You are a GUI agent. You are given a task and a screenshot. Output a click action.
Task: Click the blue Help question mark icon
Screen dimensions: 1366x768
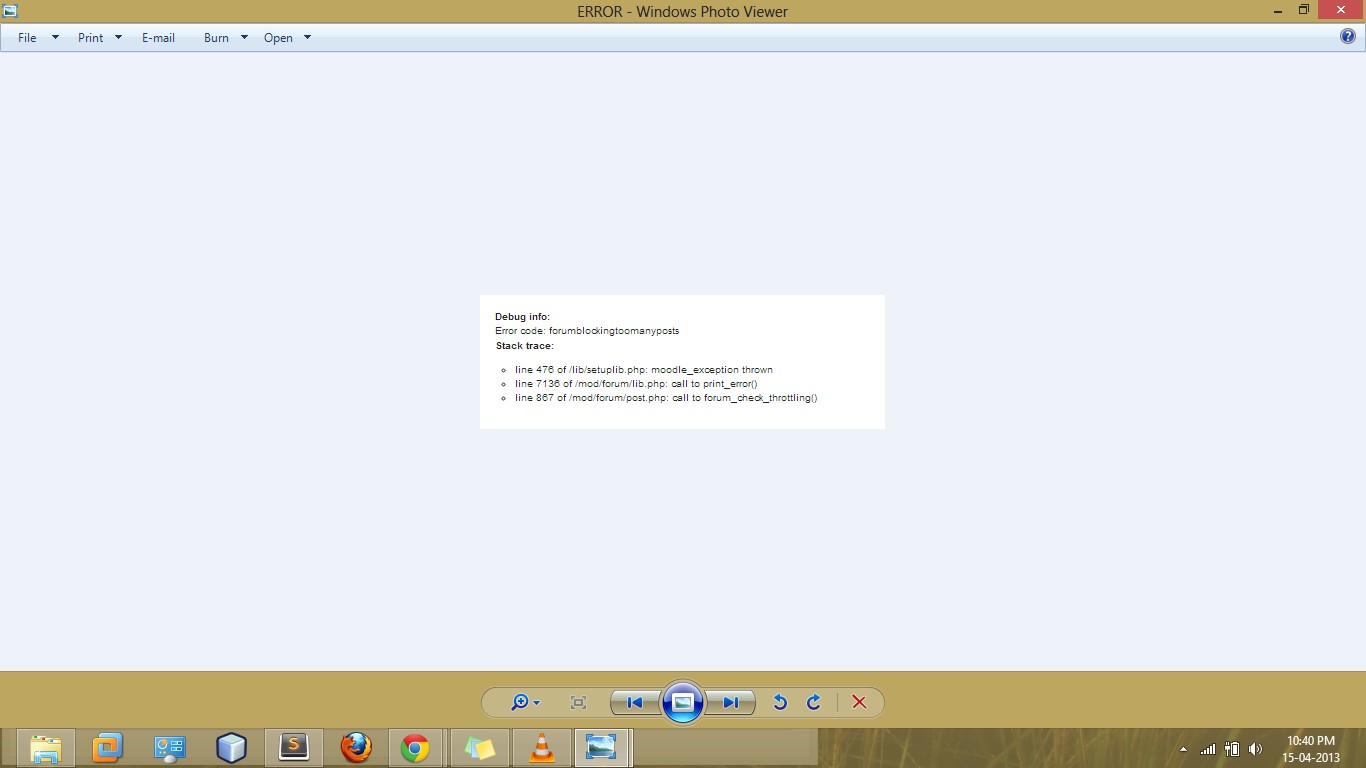pyautogui.click(x=1348, y=37)
